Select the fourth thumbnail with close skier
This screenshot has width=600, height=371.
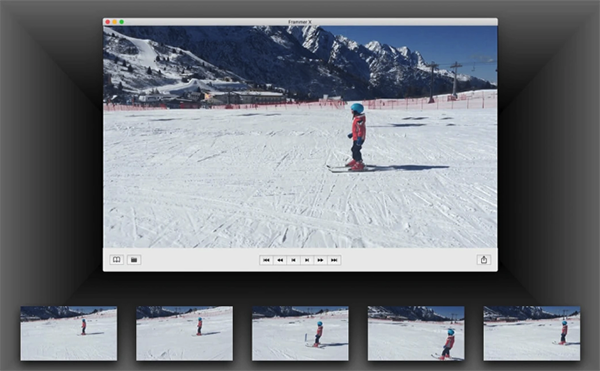pos(416,333)
